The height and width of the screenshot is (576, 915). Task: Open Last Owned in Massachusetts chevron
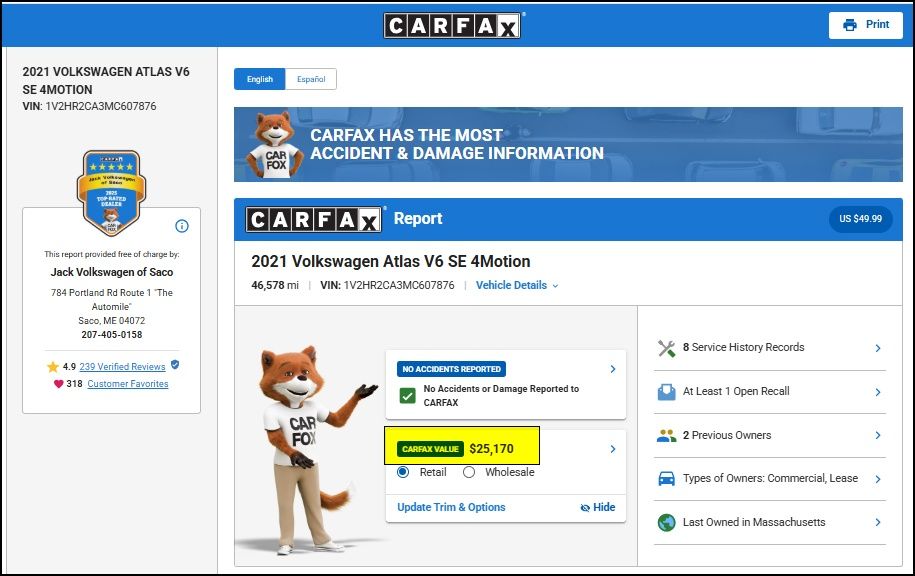pyautogui.click(x=878, y=522)
